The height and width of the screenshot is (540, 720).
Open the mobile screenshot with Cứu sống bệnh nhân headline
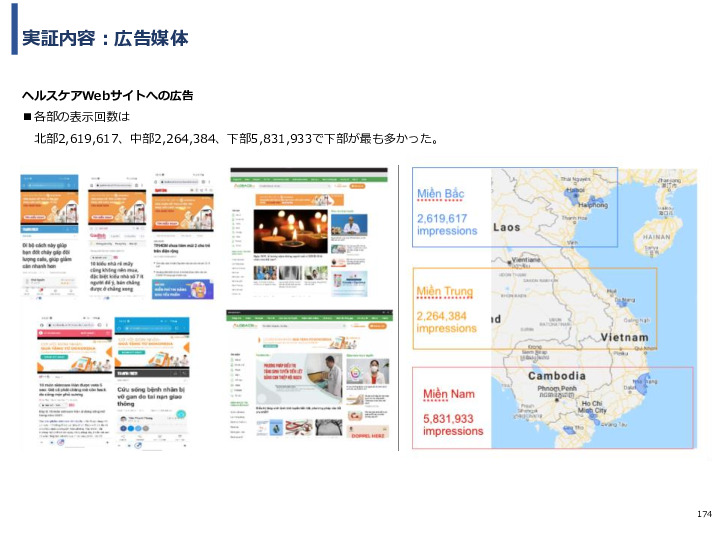point(152,382)
